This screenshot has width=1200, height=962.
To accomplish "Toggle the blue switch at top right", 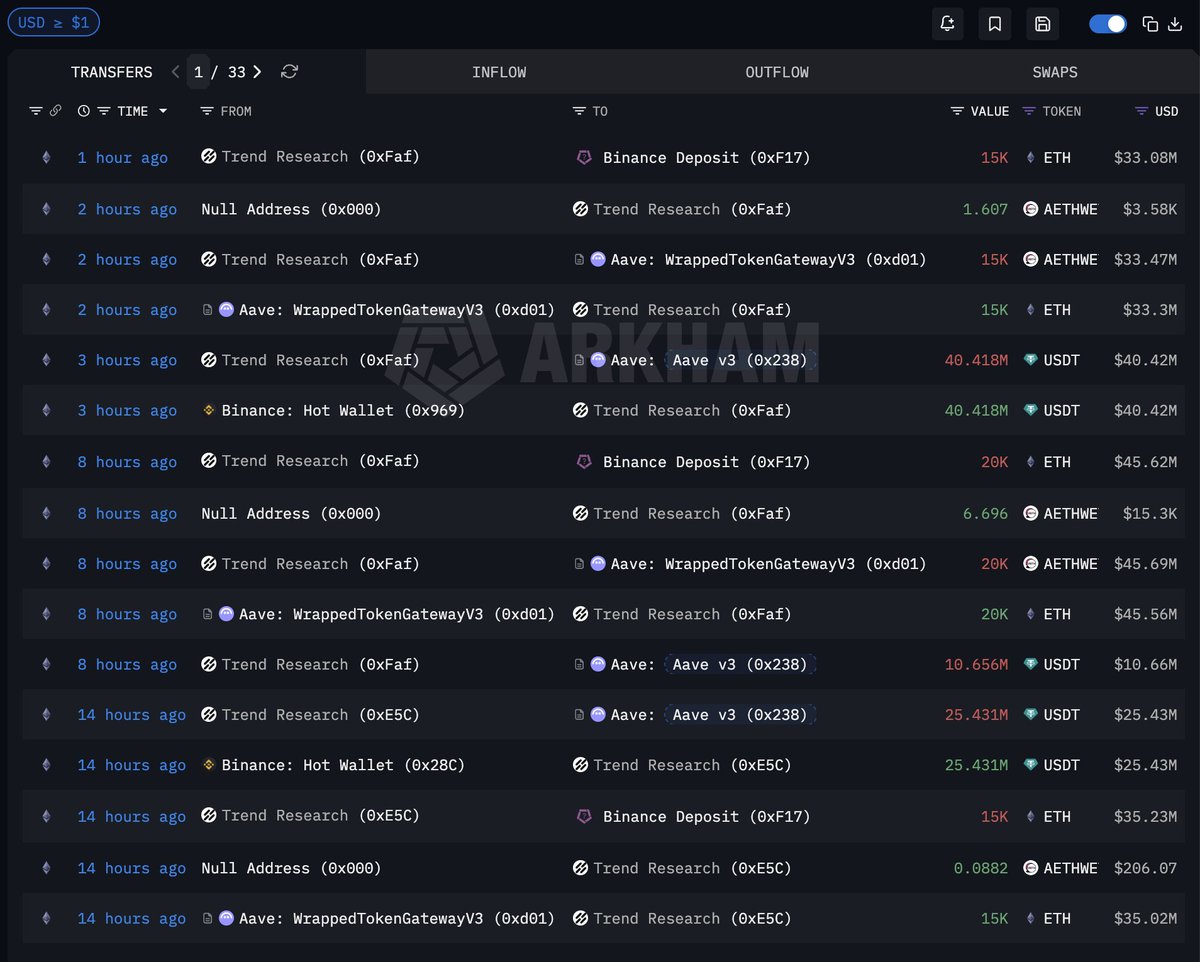I will click(x=1107, y=24).
